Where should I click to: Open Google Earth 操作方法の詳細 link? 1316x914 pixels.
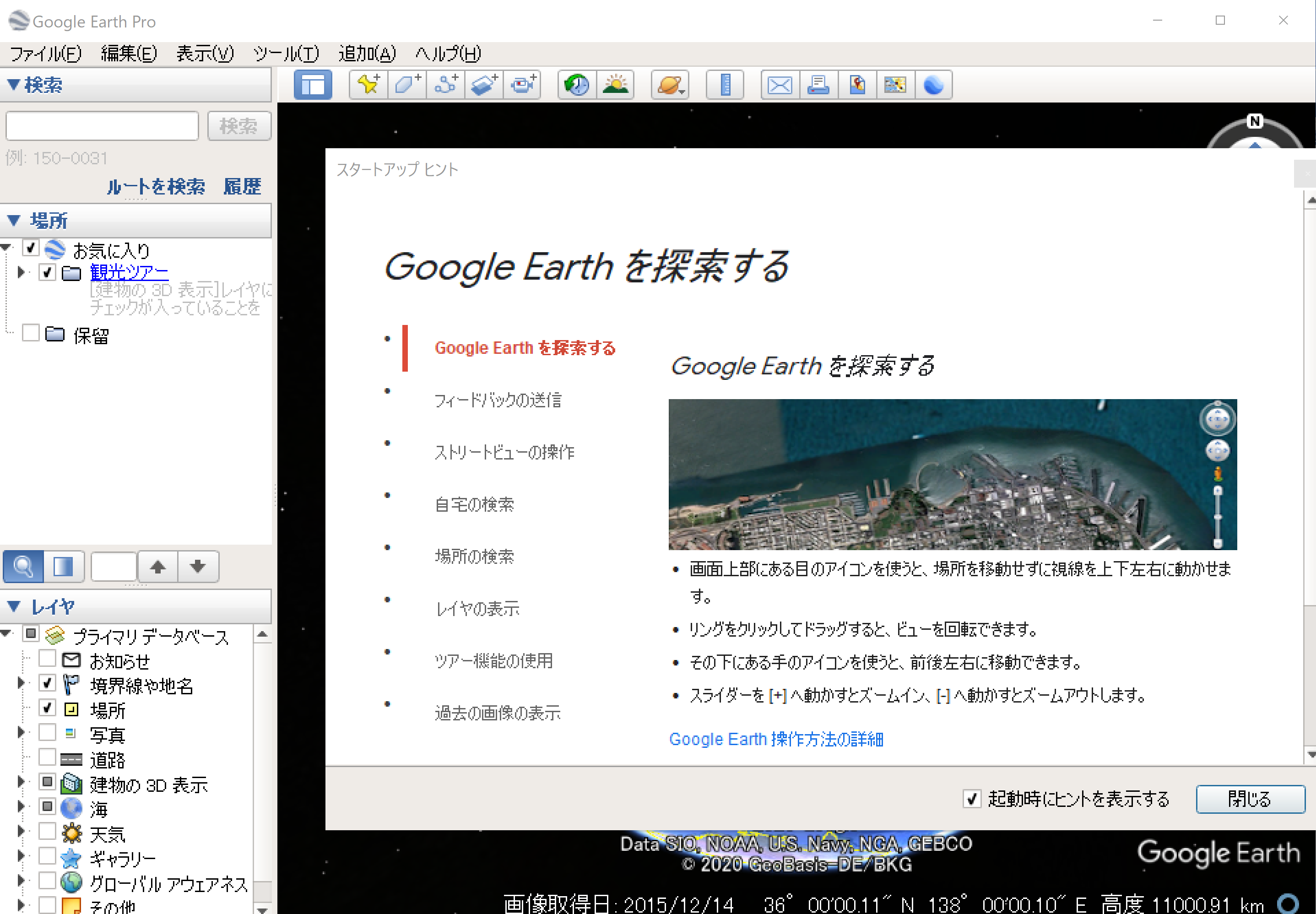coord(776,739)
